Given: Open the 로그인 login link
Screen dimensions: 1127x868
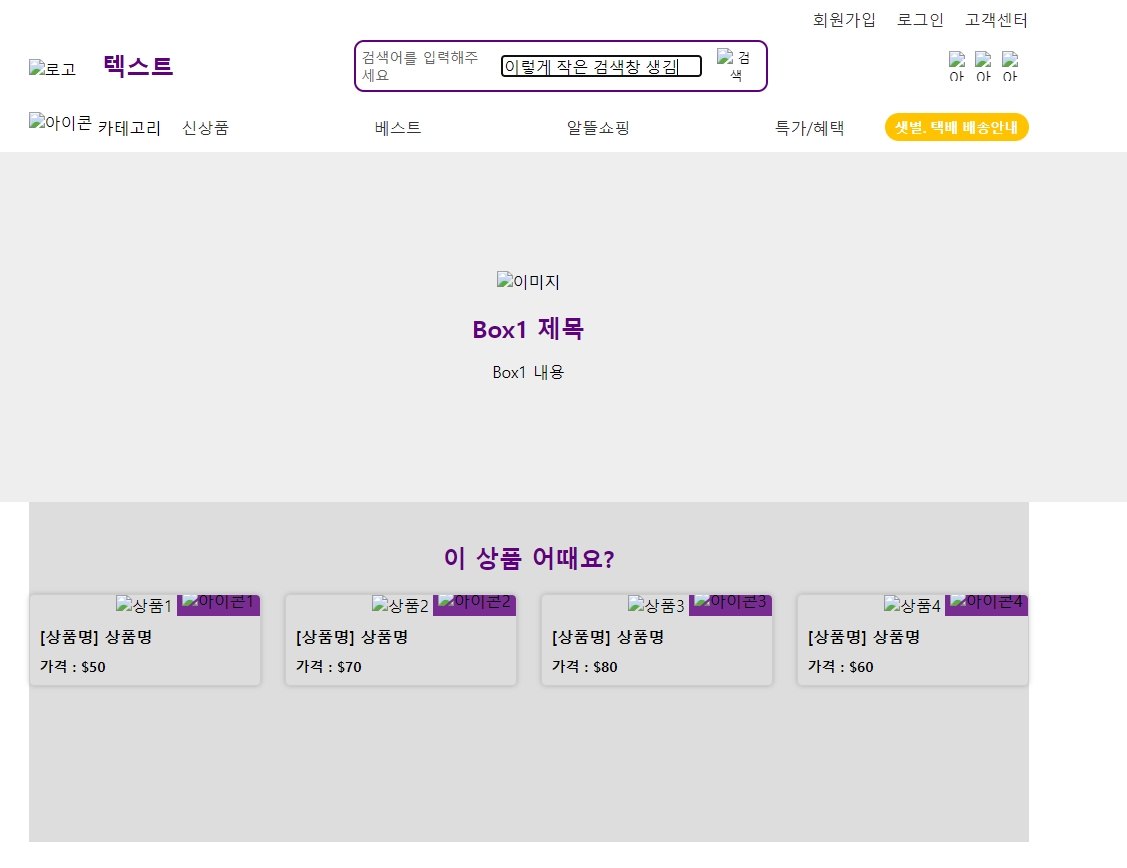Looking at the screenshot, I should pyautogui.click(x=920, y=20).
